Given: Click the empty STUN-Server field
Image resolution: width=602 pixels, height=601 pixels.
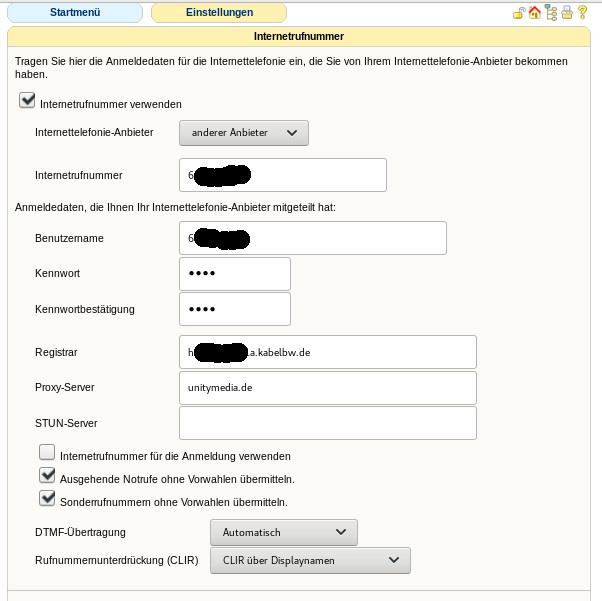Looking at the screenshot, I should coord(327,423).
